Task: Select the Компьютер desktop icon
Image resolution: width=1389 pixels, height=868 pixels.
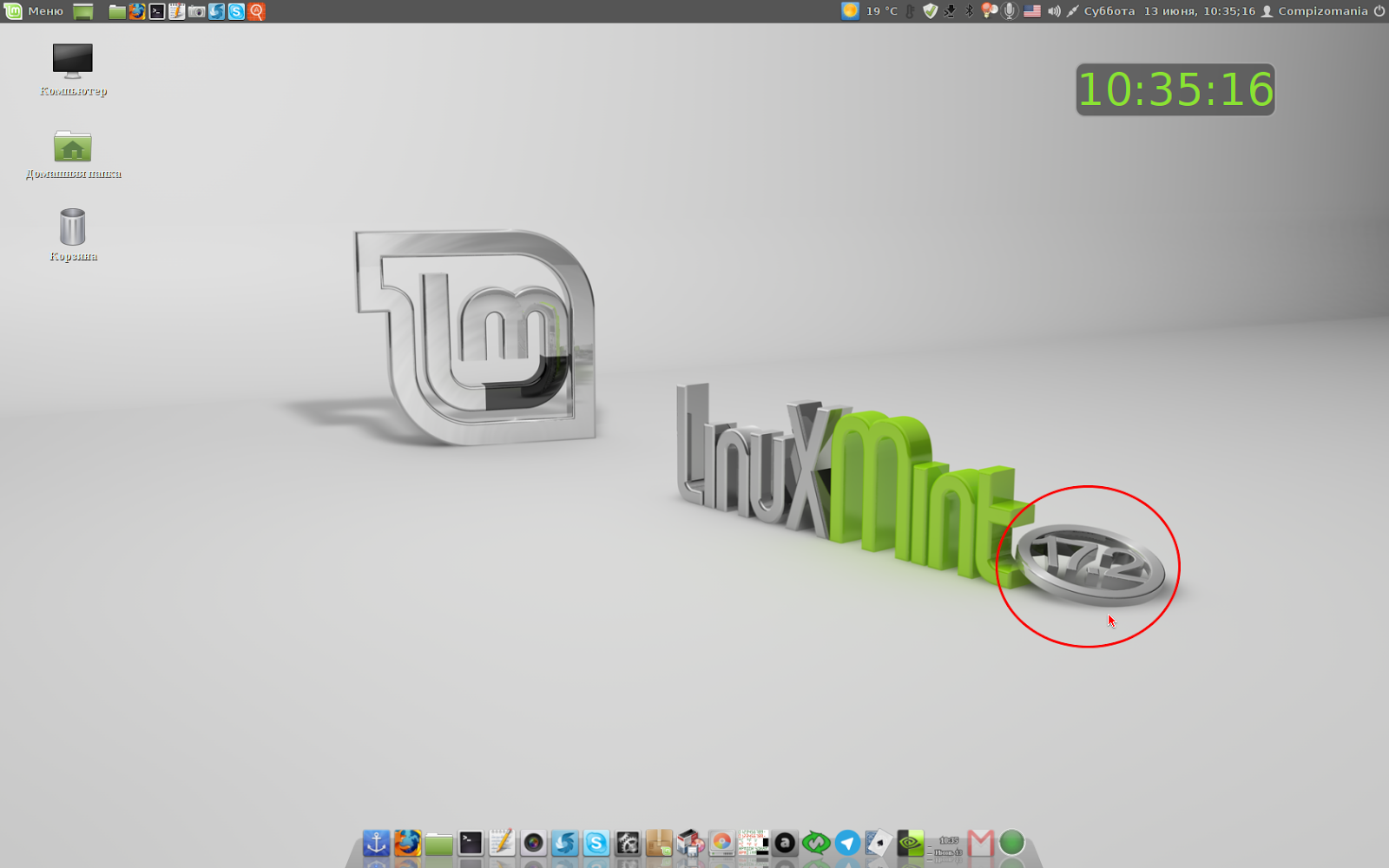Action: tap(73, 69)
